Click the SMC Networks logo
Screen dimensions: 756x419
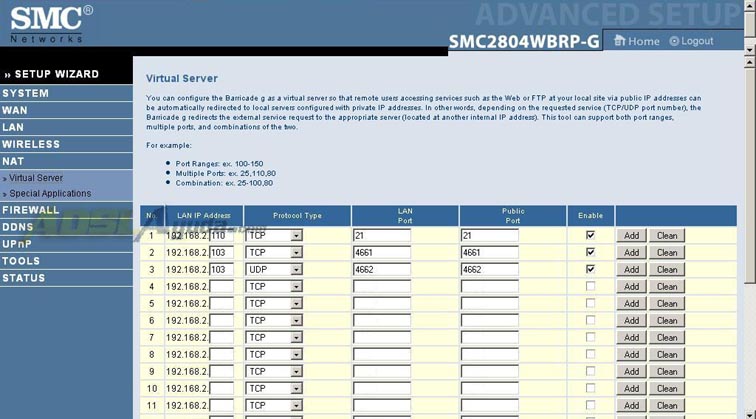[x=51, y=24]
